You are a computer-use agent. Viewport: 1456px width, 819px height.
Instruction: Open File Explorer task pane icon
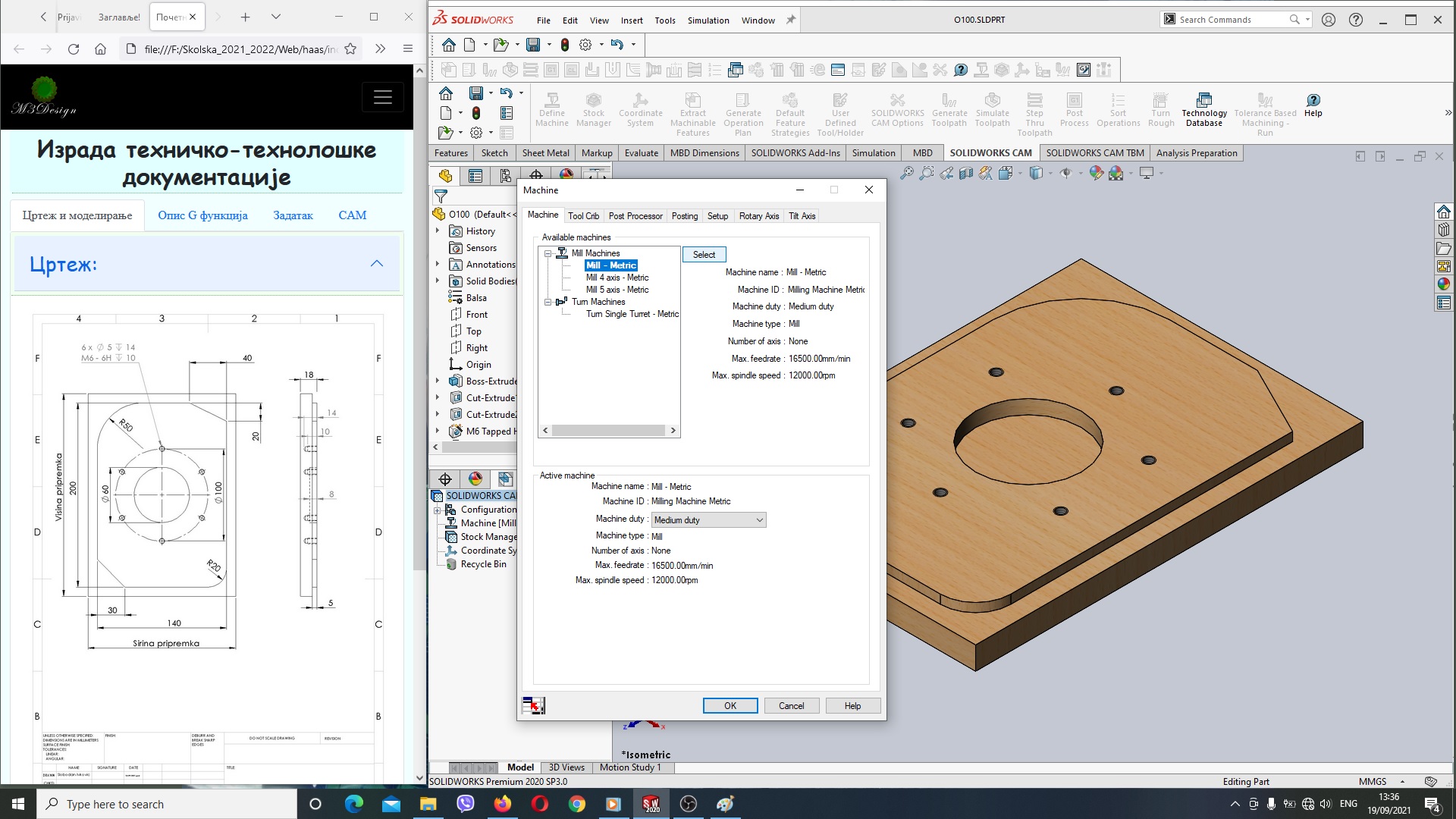pyautogui.click(x=1444, y=248)
